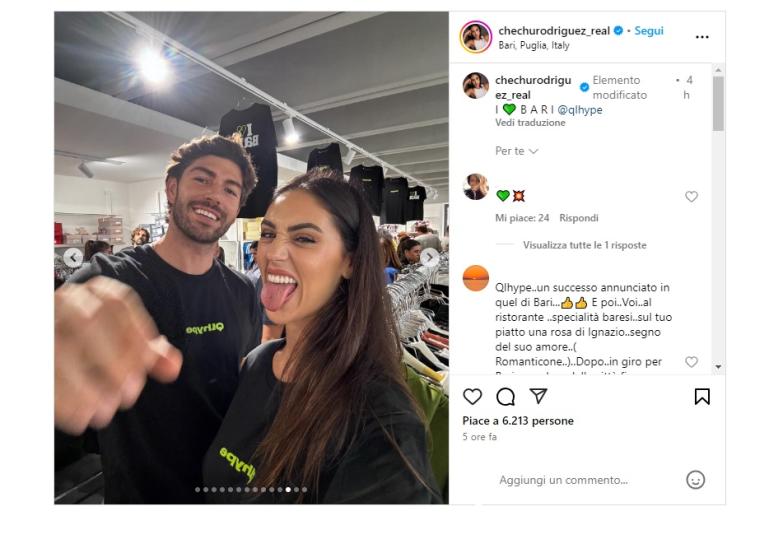Like the Qlhype success comment
The width and height of the screenshot is (768, 539).
coord(691,362)
